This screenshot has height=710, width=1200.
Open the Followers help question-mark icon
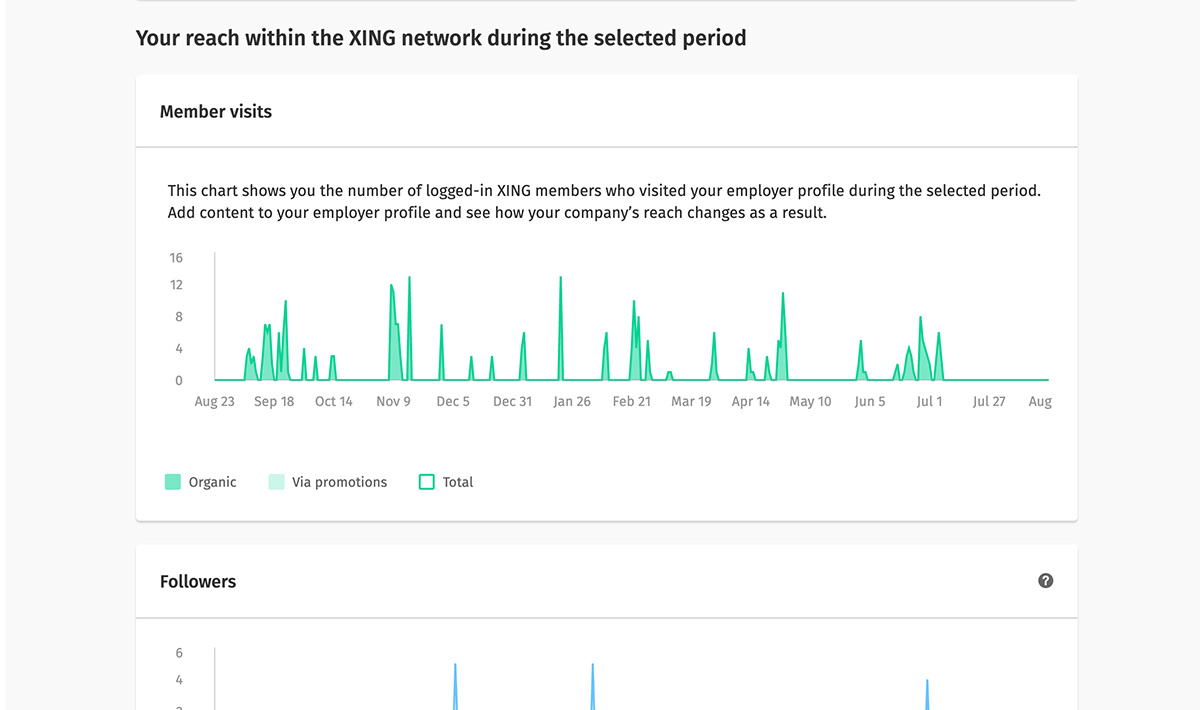click(1046, 581)
